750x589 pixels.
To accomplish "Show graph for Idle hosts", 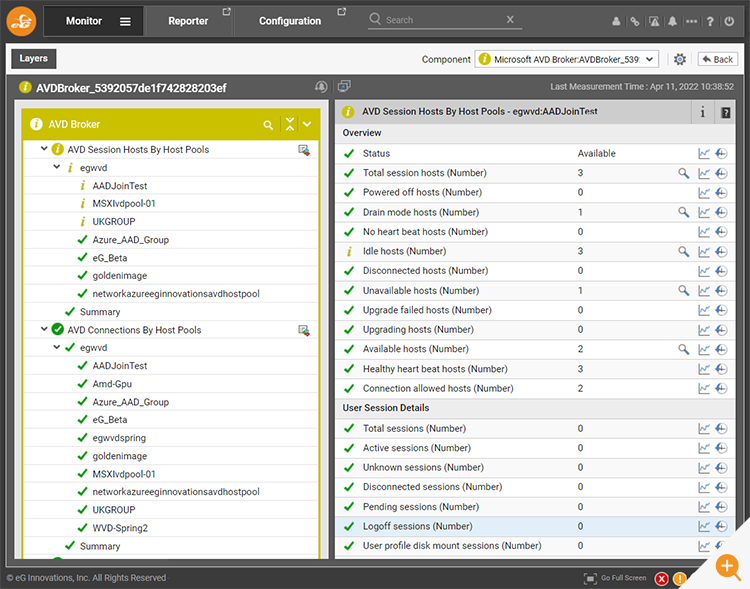I will pos(704,252).
